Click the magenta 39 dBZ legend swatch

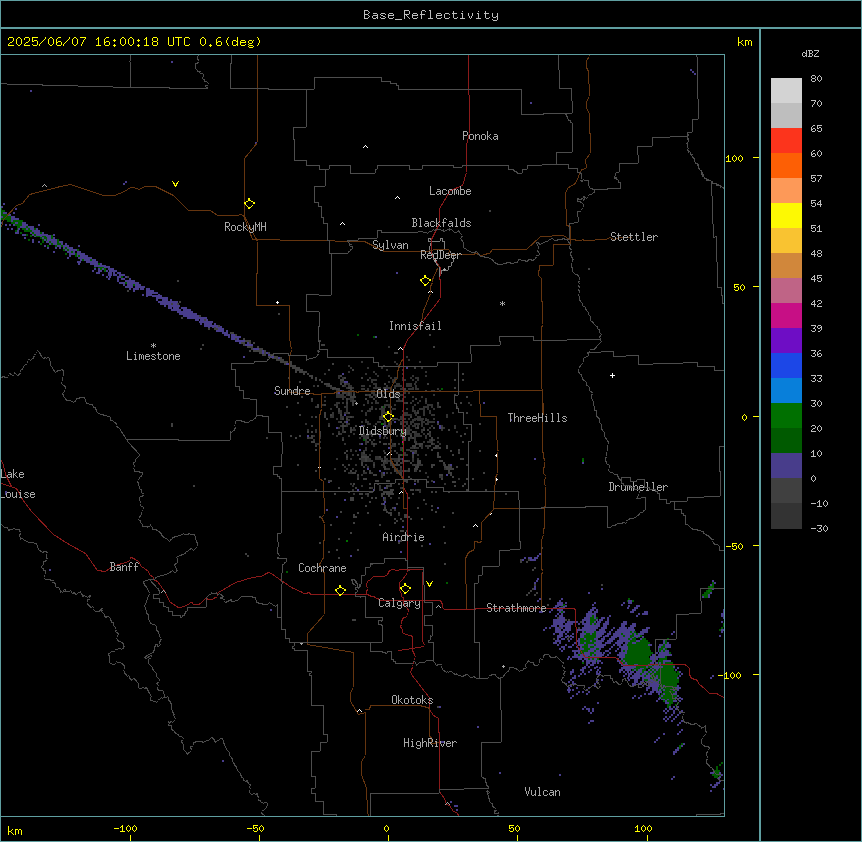[x=786, y=315]
